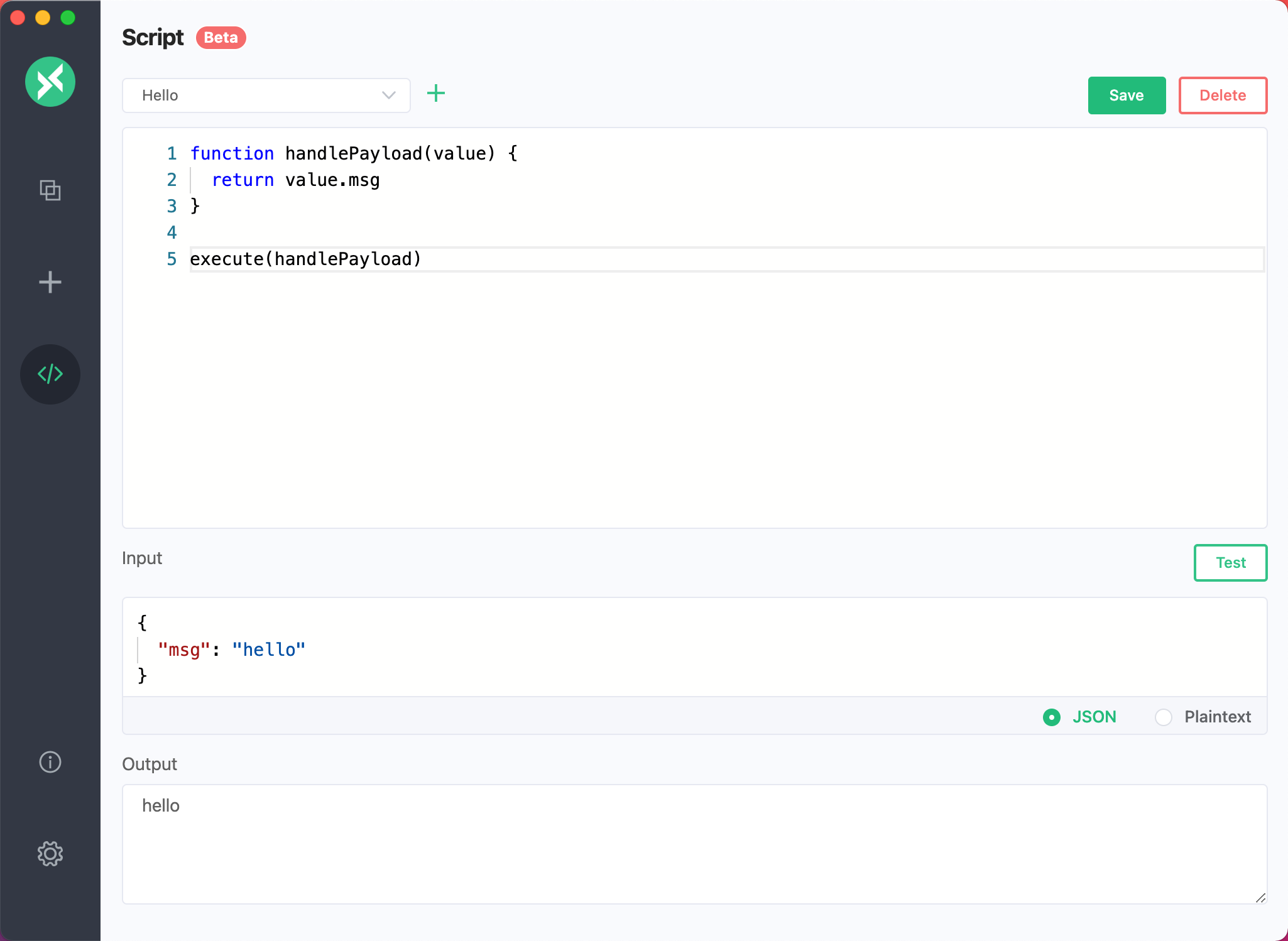Click the info icon in sidebar
The height and width of the screenshot is (941, 1288).
[50, 761]
